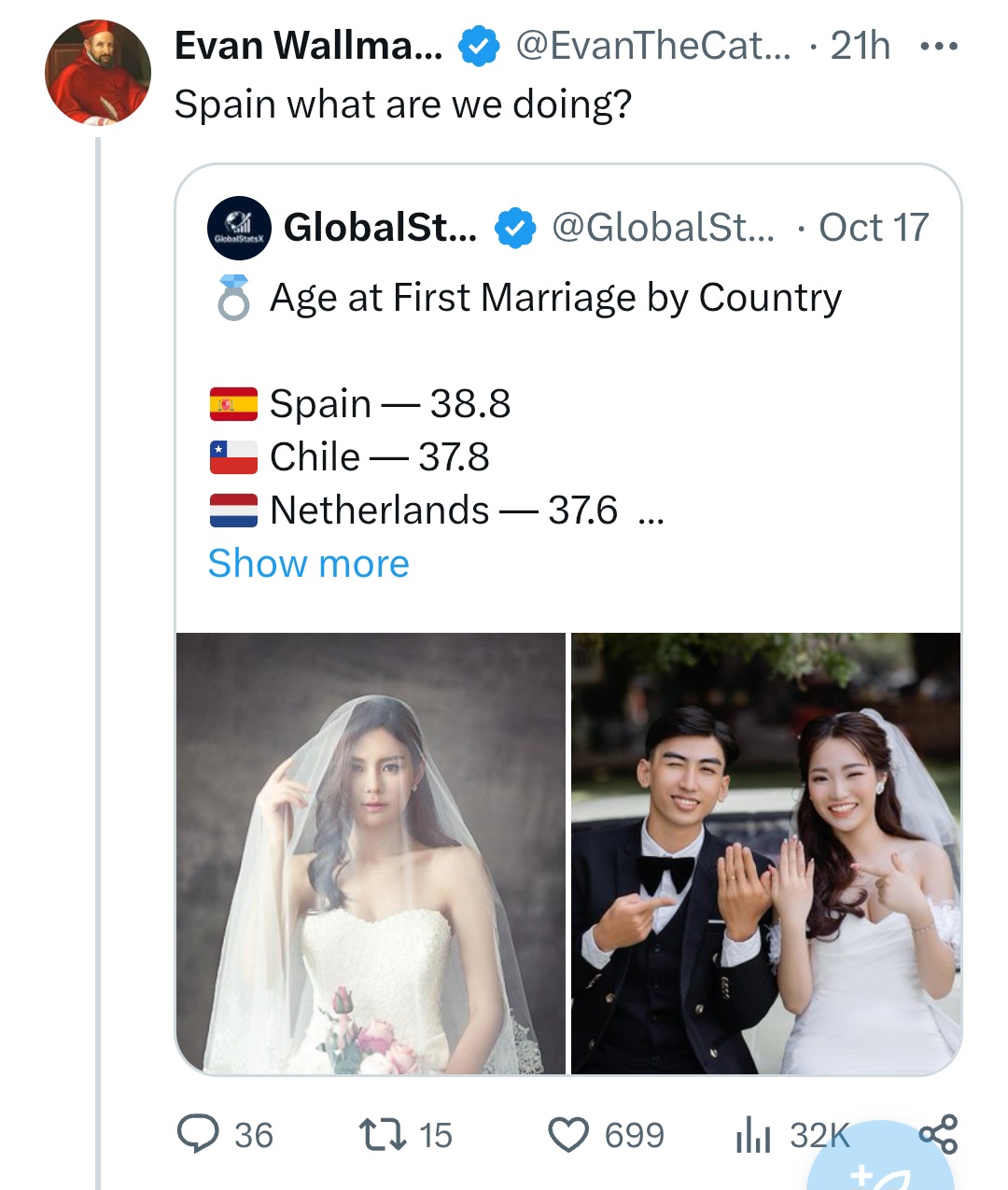Open the three-dot more options menu
Screen dimensions: 1008x1190
[x=938, y=47]
